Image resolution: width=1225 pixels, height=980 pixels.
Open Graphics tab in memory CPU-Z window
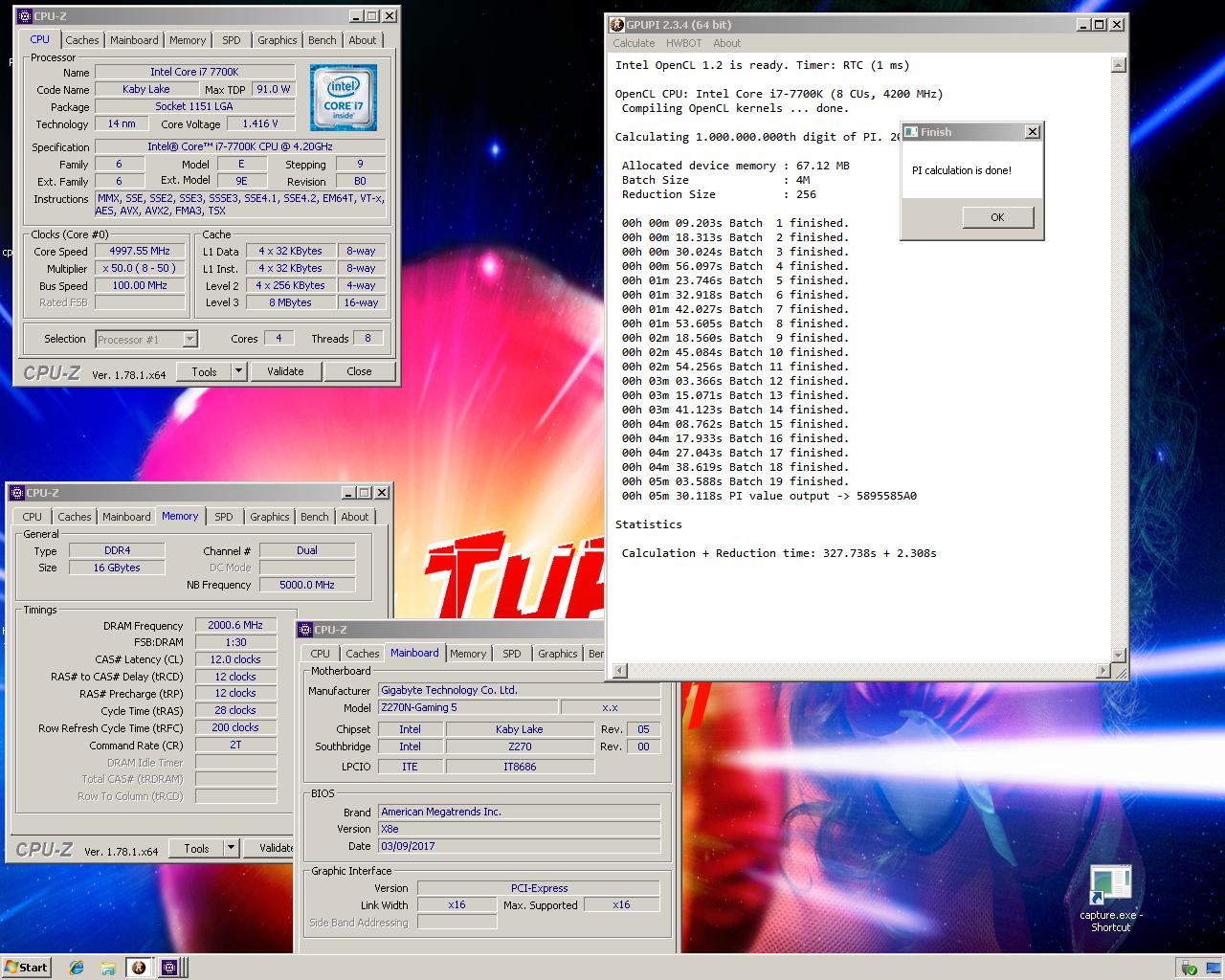pos(269,517)
